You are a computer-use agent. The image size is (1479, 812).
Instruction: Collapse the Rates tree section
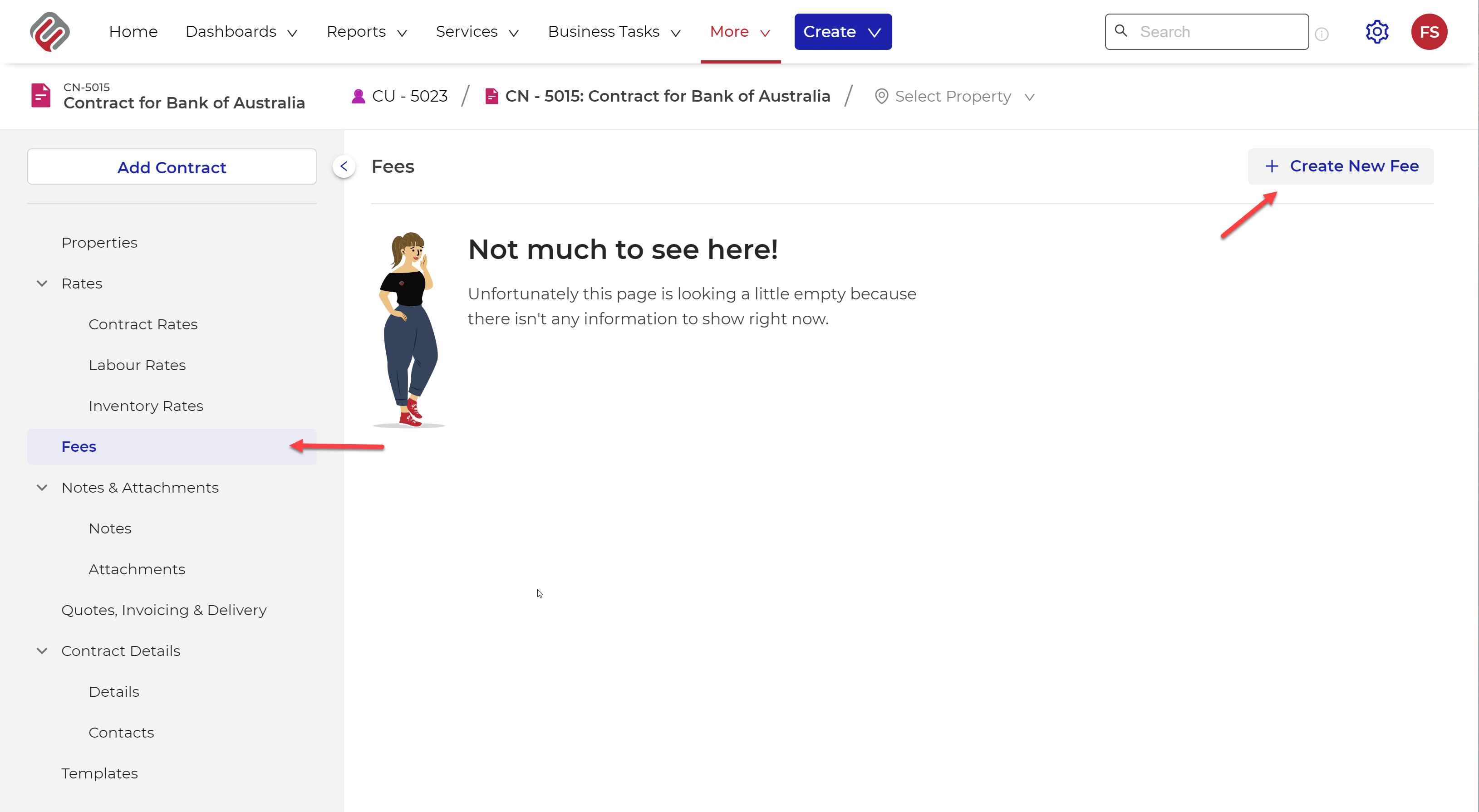42,284
